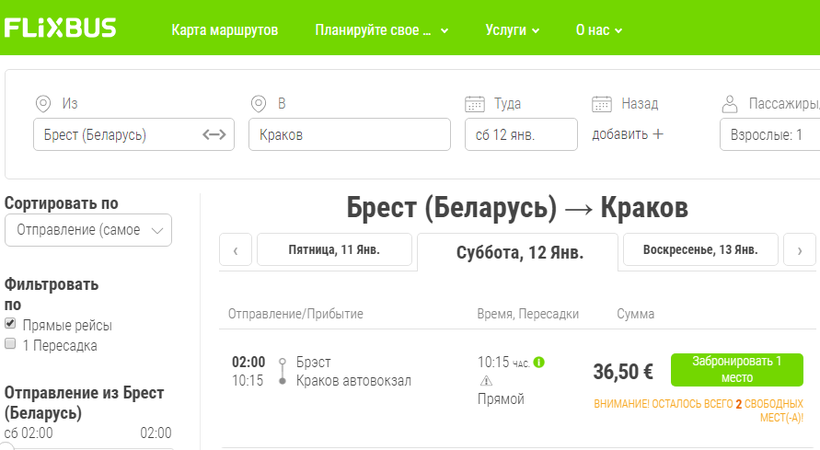Viewport: 820px width, 450px height.
Task: Select the Пятница, 11 Янв. tab
Action: pos(334,249)
